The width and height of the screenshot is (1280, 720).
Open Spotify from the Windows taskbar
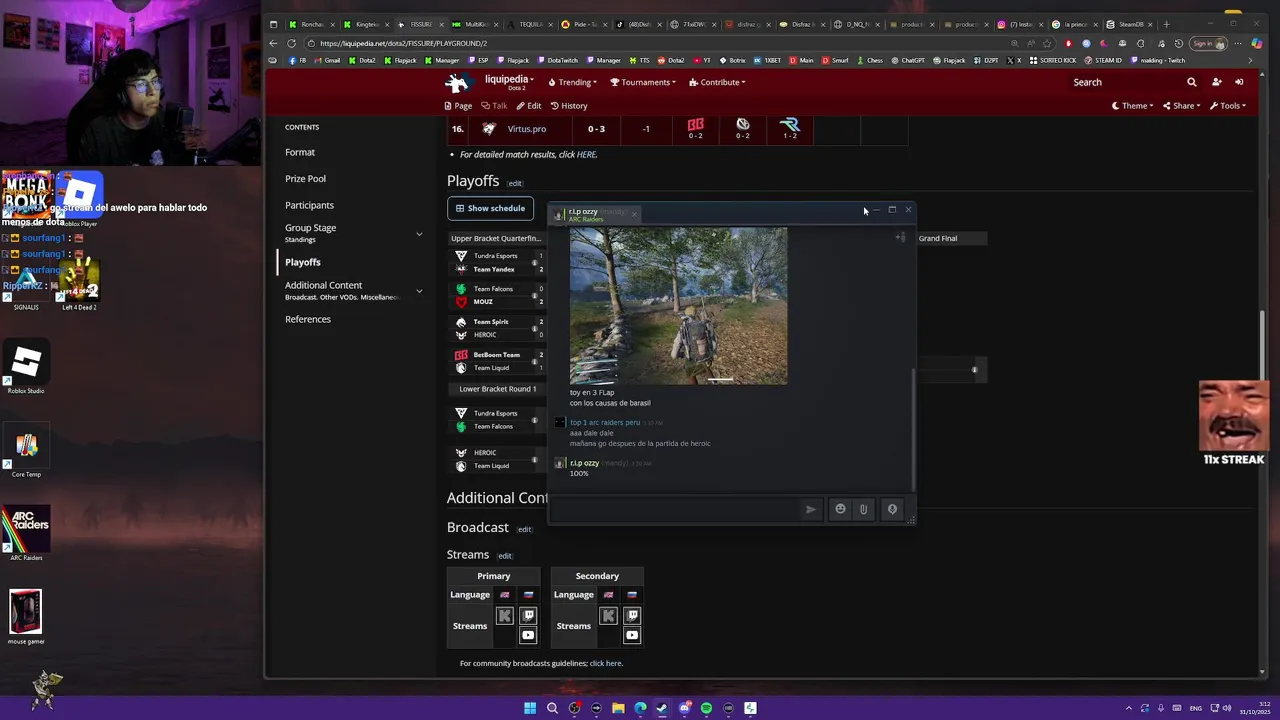coord(706,708)
